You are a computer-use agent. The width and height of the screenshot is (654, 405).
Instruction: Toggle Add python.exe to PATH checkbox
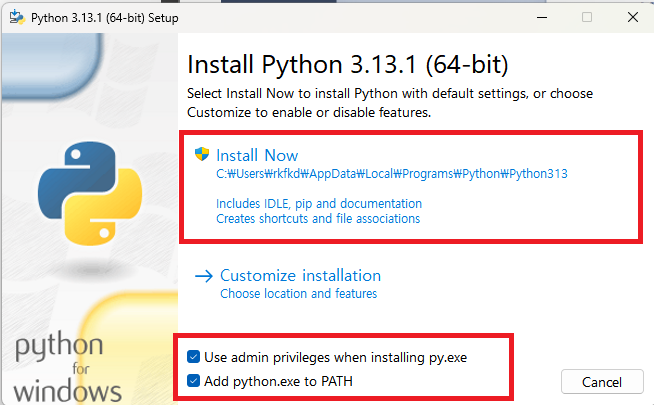[x=193, y=381]
